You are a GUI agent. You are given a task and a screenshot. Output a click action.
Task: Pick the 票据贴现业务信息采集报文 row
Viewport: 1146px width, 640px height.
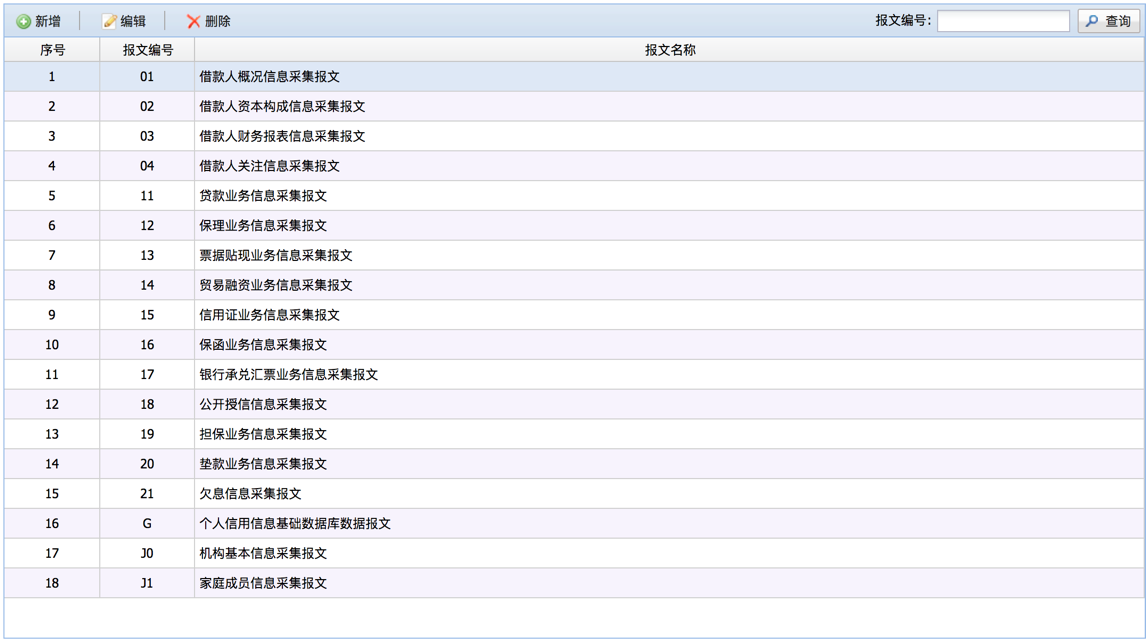(276, 256)
